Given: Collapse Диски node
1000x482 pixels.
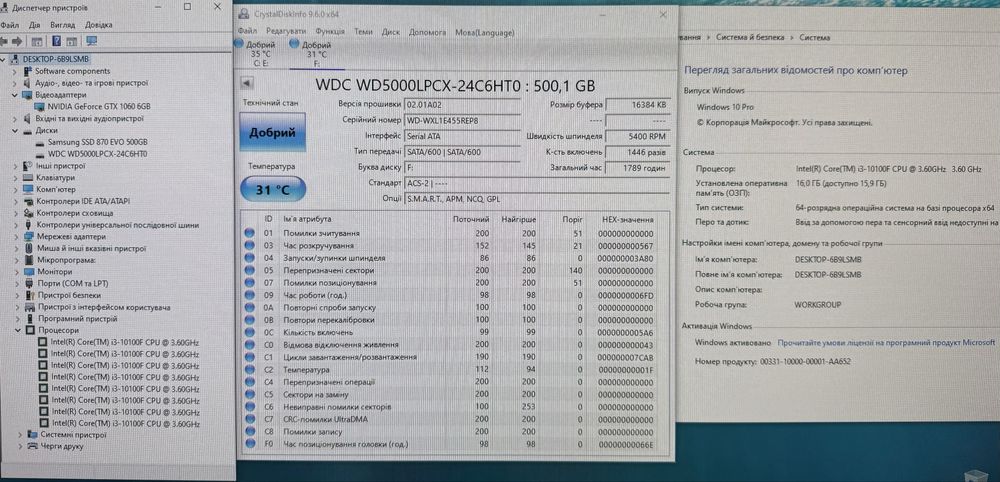Looking at the screenshot, I should coord(15,130).
